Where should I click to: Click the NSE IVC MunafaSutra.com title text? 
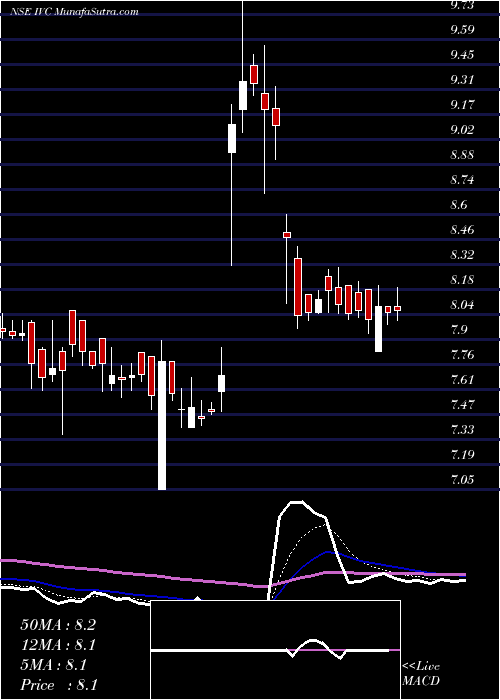coord(74,12)
